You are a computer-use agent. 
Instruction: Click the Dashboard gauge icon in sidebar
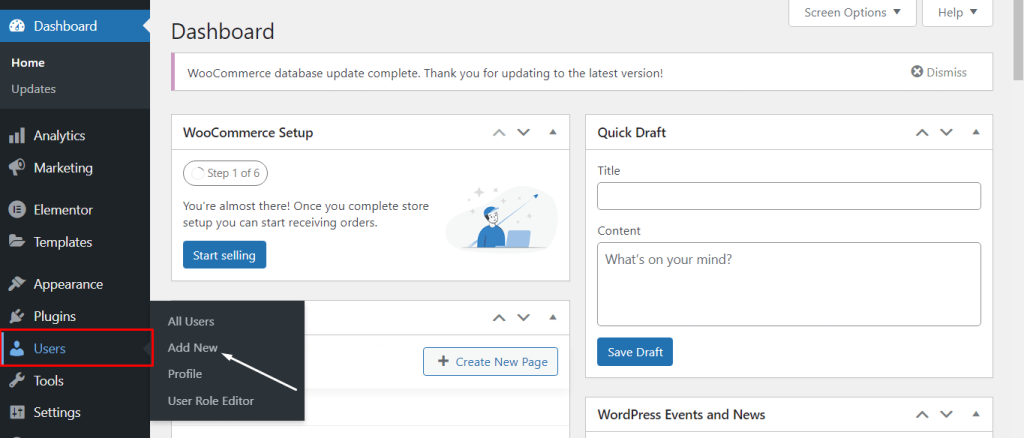17,26
